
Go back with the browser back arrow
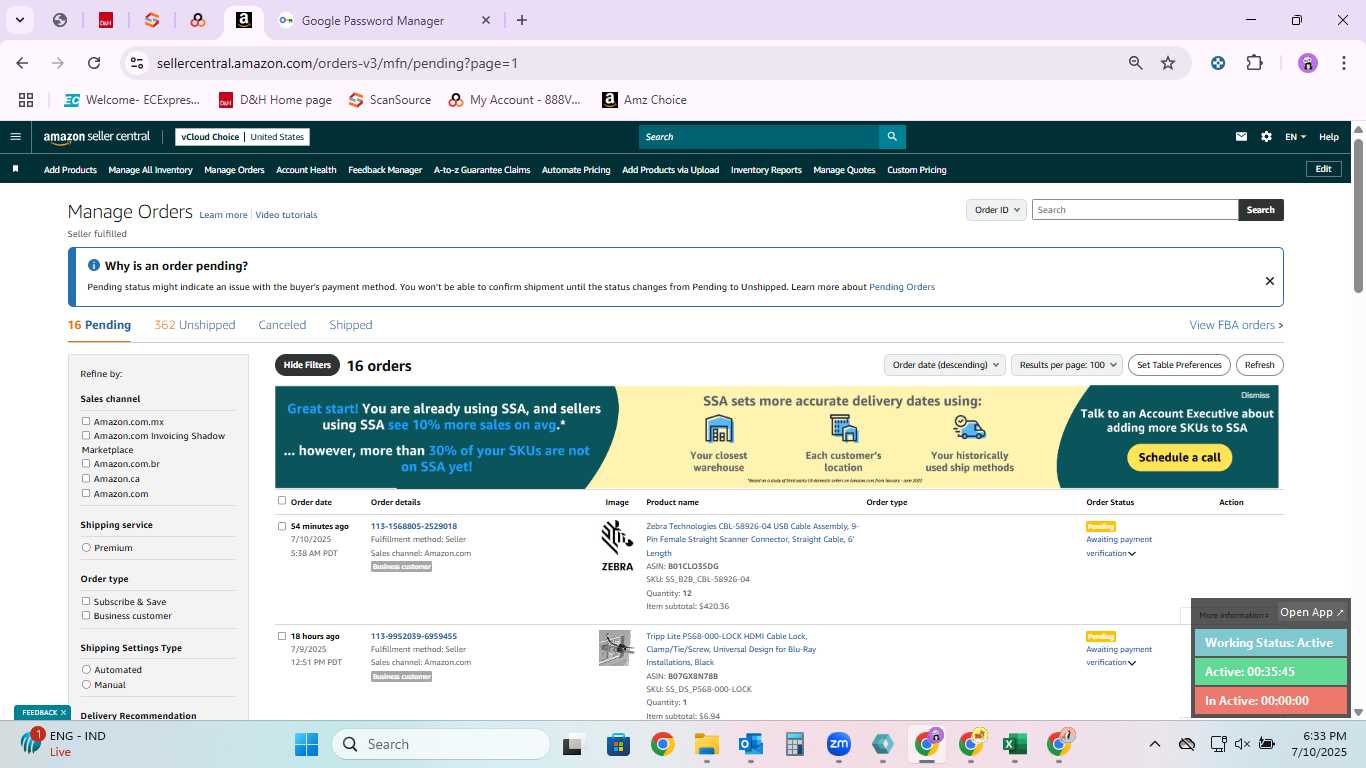(22, 63)
